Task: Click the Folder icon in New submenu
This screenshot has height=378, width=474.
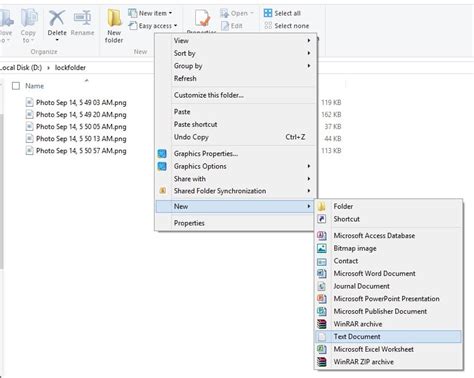Action: 322,206
